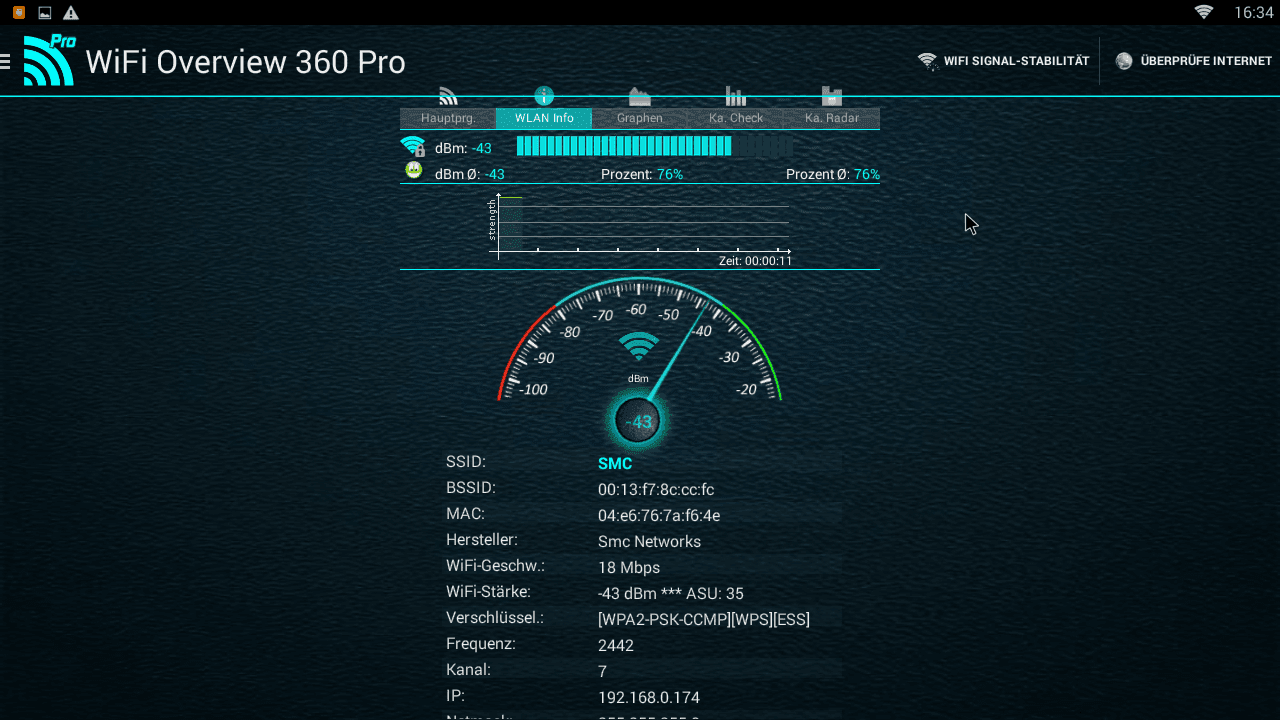This screenshot has width=1280, height=720.
Task: Open the warning notification in status bar
Action: tap(71, 12)
